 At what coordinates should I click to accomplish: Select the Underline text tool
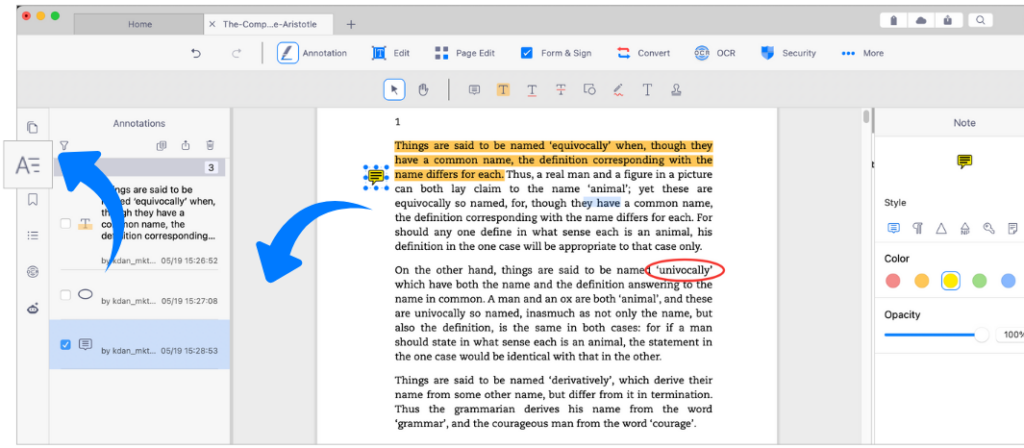click(x=532, y=90)
